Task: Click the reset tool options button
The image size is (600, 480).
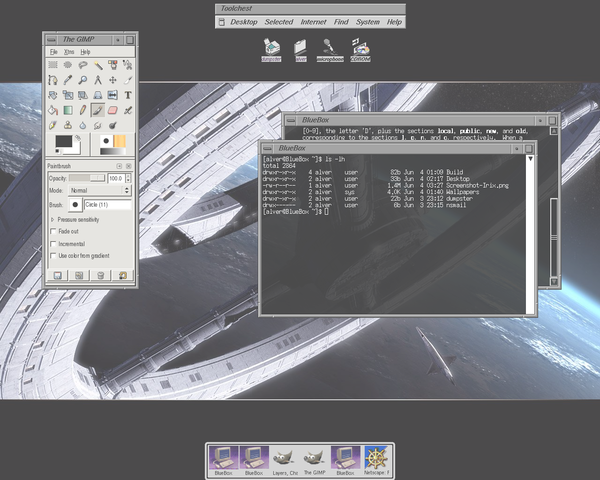Action: [122, 275]
